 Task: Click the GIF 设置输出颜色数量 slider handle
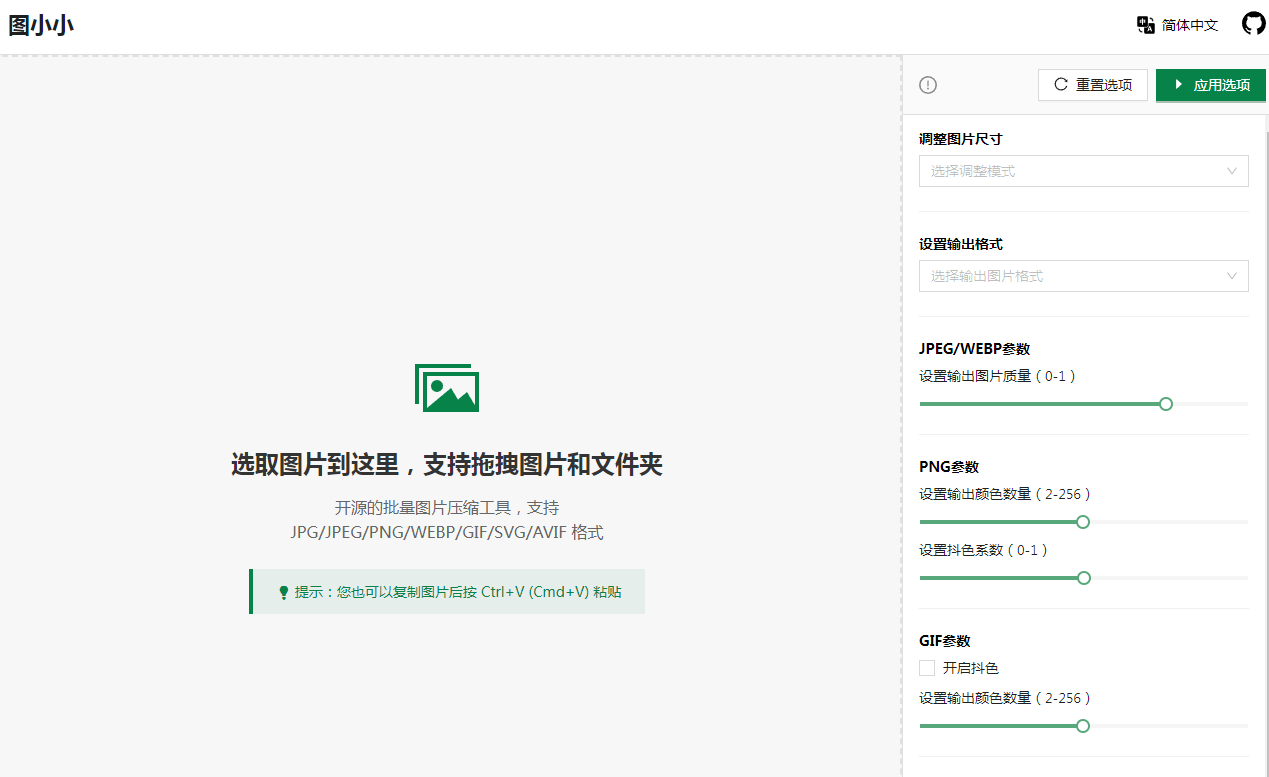[x=1082, y=726]
